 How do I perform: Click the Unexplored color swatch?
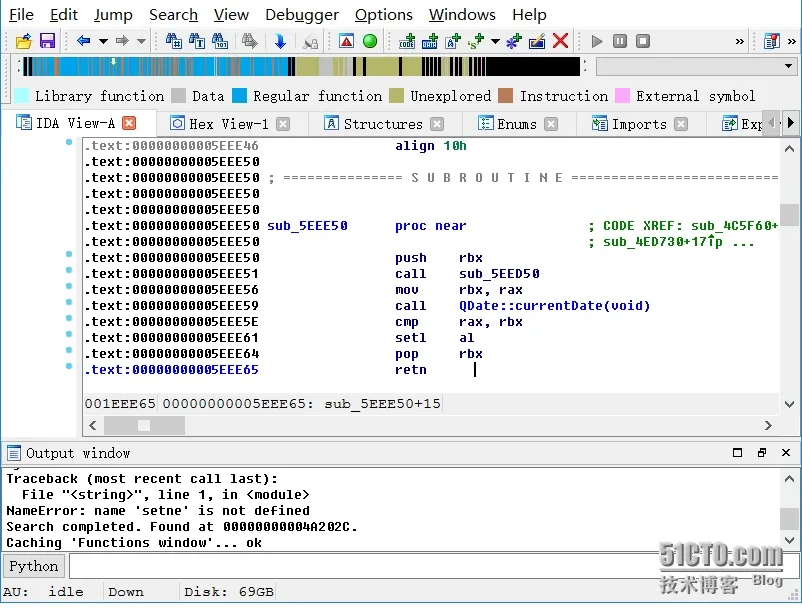[396, 96]
